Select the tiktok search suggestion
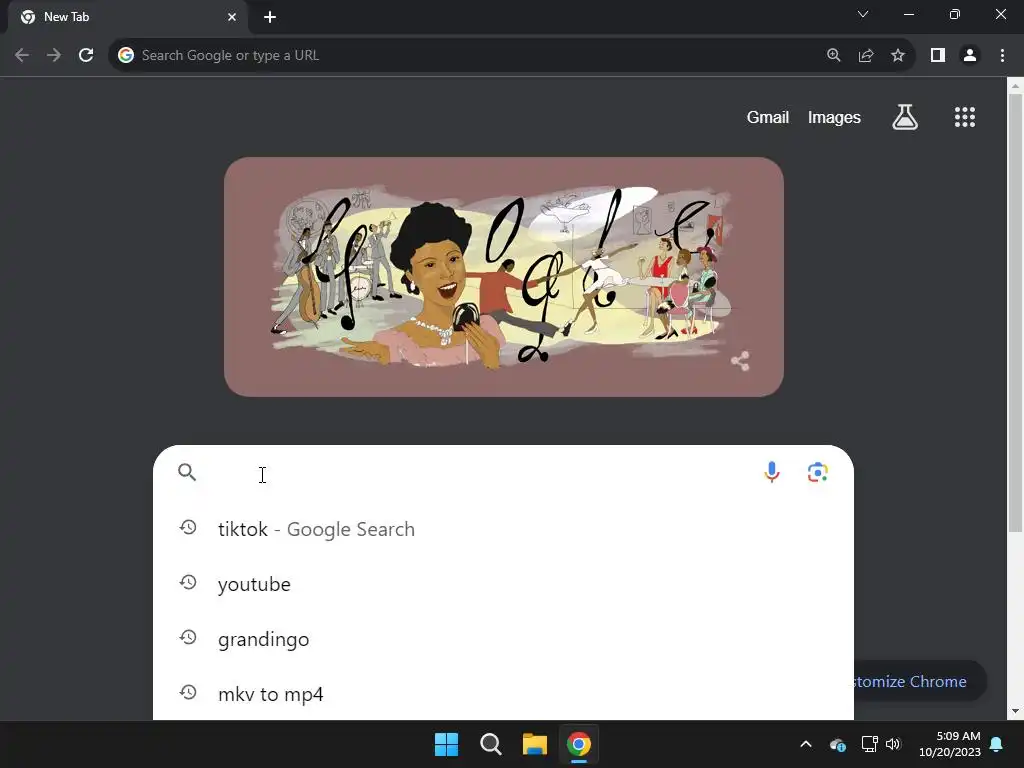The width and height of the screenshot is (1024, 768). (x=503, y=528)
